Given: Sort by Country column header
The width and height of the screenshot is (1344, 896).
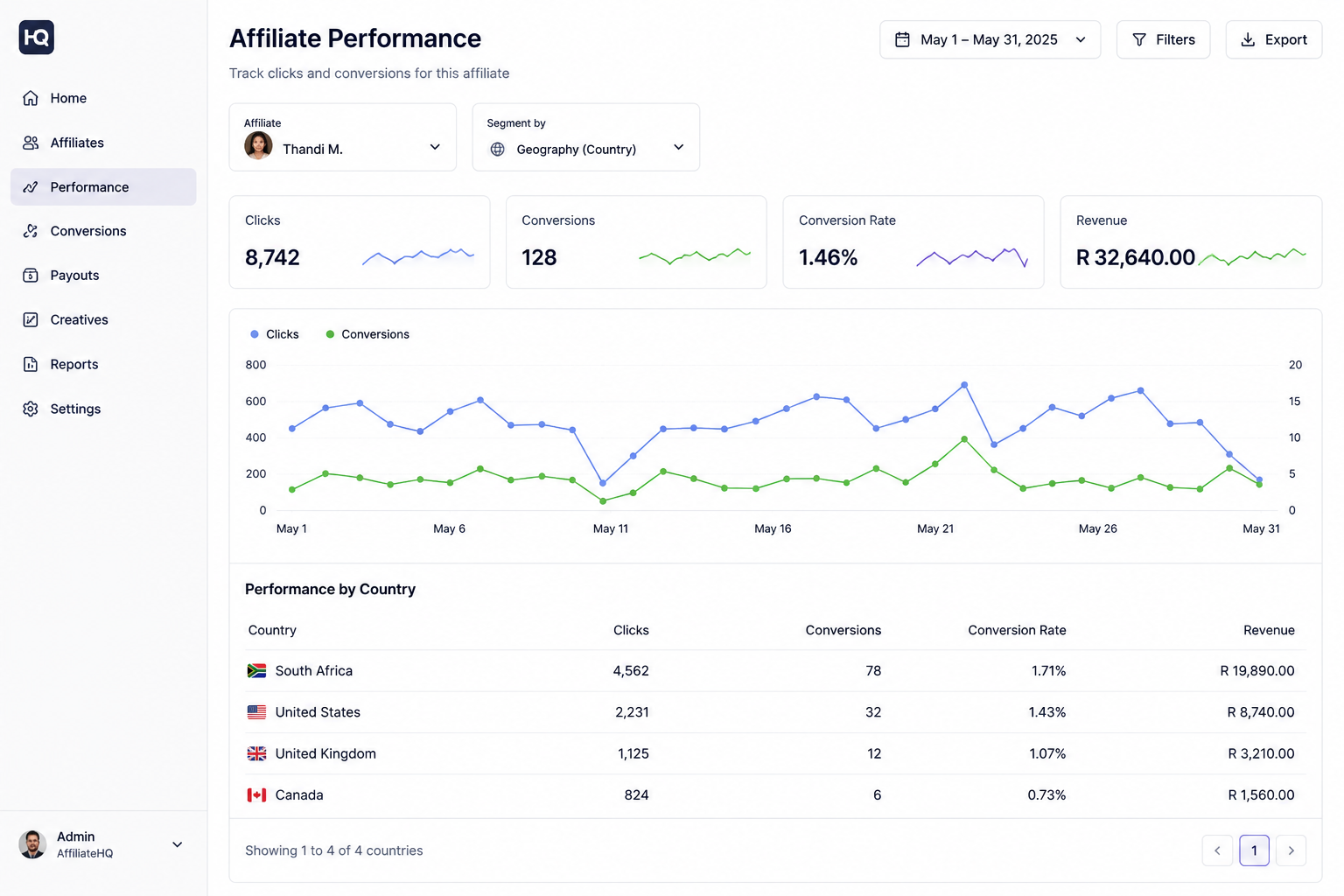Looking at the screenshot, I should tap(272, 630).
